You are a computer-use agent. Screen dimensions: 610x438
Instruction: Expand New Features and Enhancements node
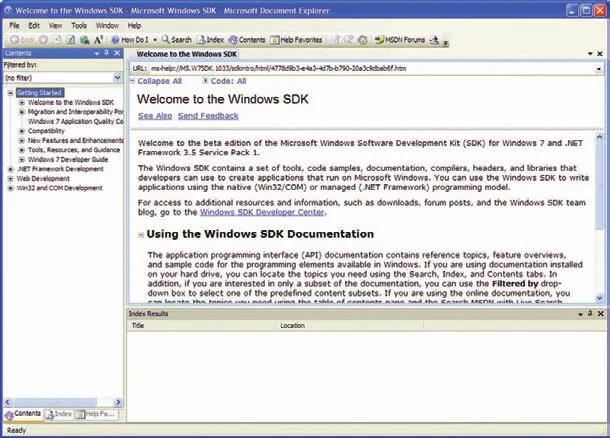22,140
